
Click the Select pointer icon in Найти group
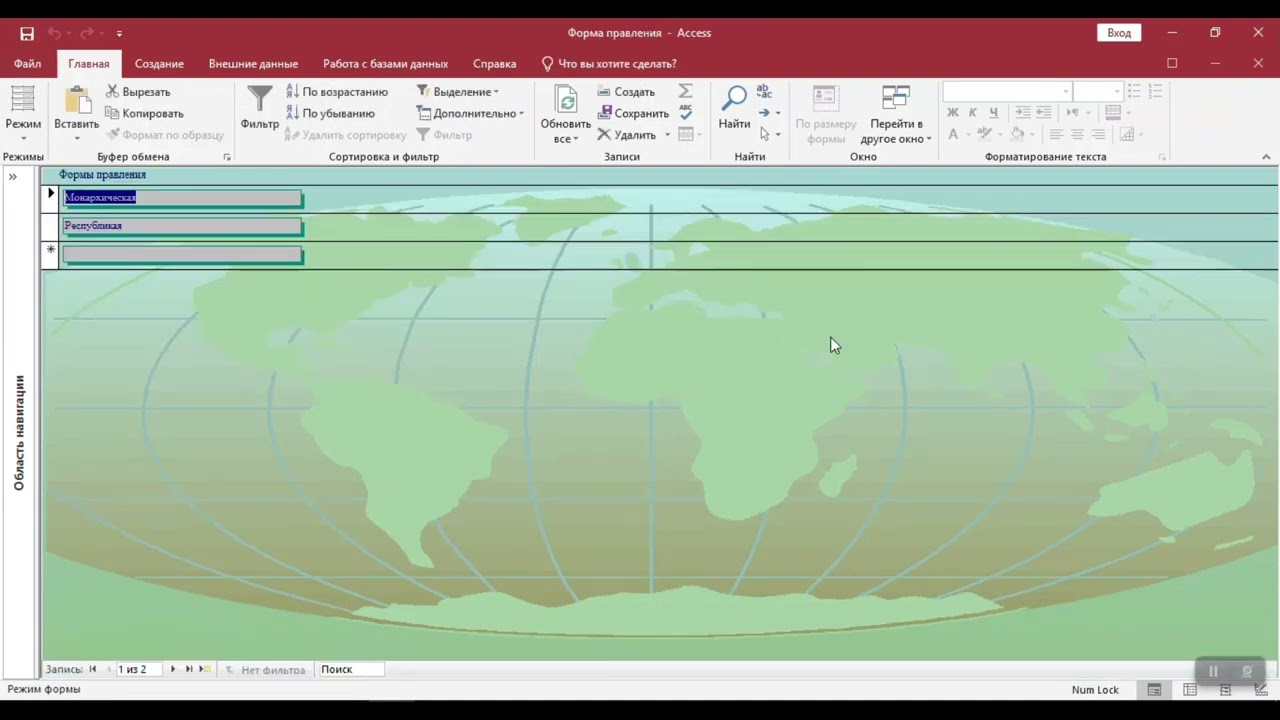(764, 134)
